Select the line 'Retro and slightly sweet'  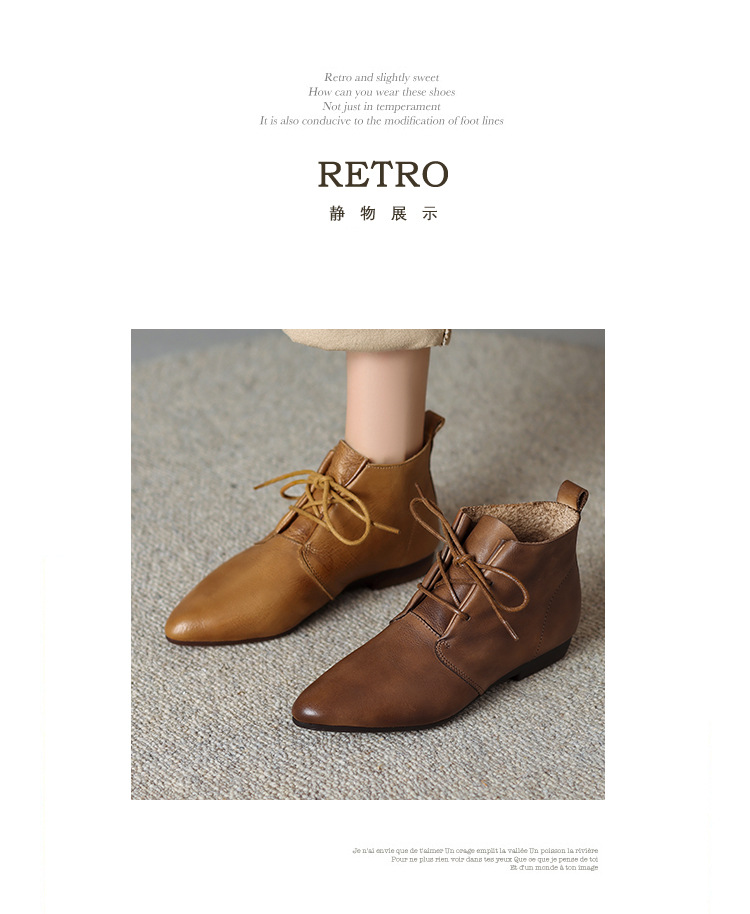[x=382, y=77]
